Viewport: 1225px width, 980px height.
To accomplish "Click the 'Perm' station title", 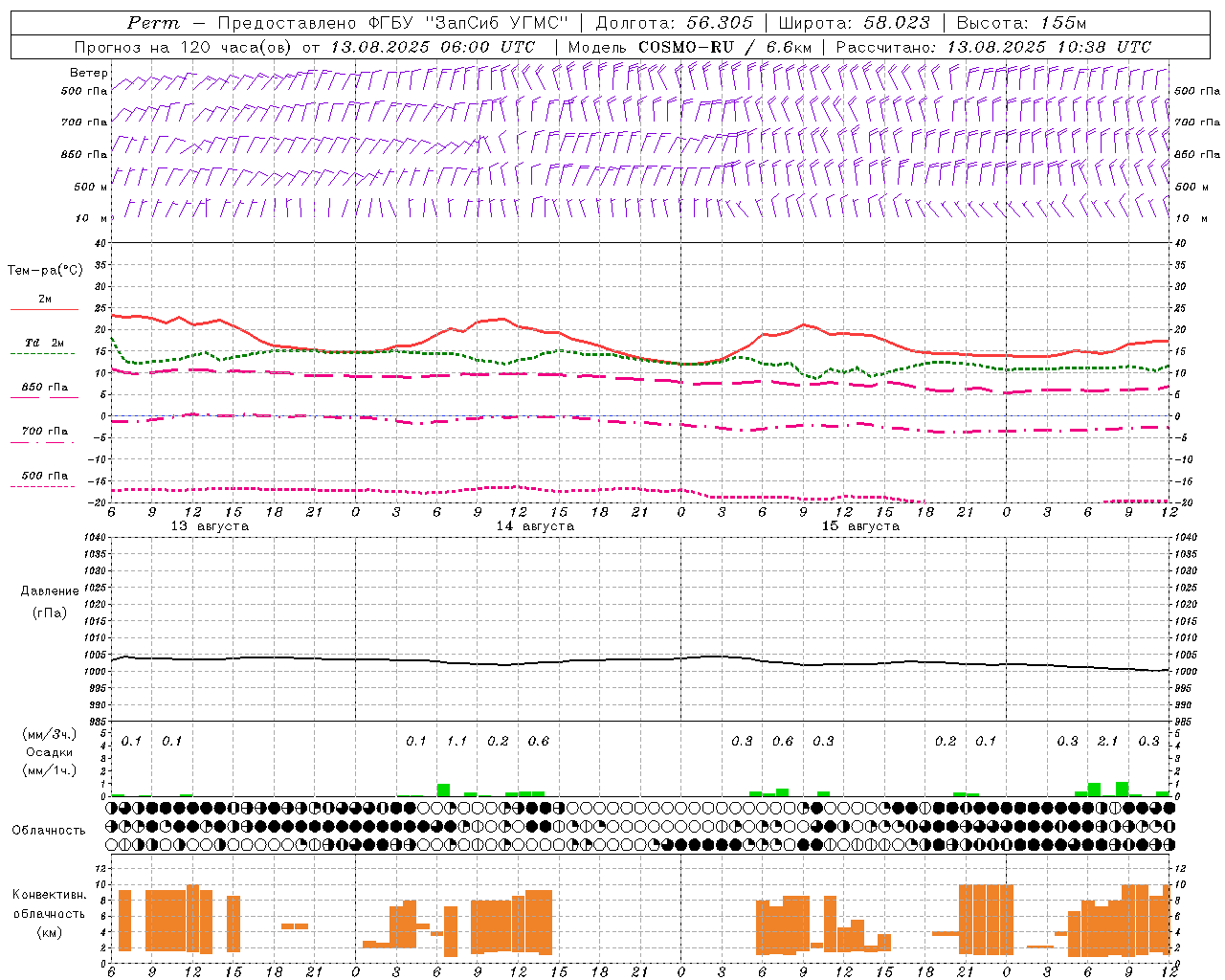I will [x=153, y=23].
